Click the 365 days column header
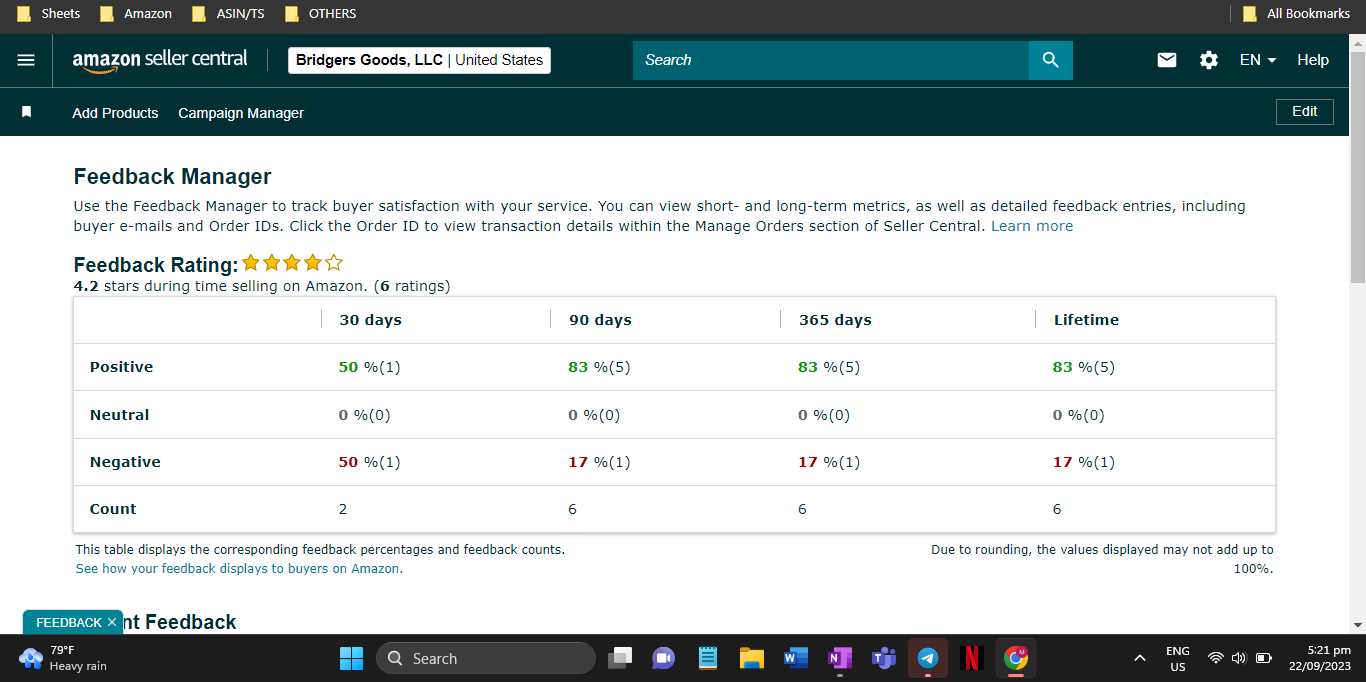The image size is (1366, 682). click(835, 320)
